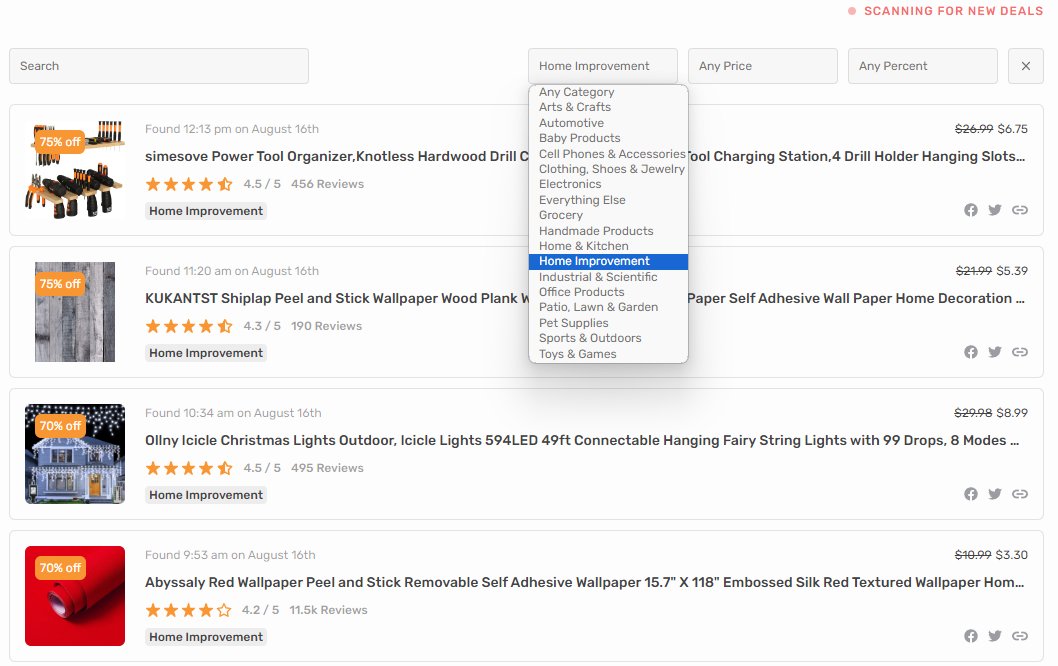The height and width of the screenshot is (666, 1058).
Task: Open Abyssaly Red Wallpaper product title
Action: pyautogui.click(x=584, y=582)
